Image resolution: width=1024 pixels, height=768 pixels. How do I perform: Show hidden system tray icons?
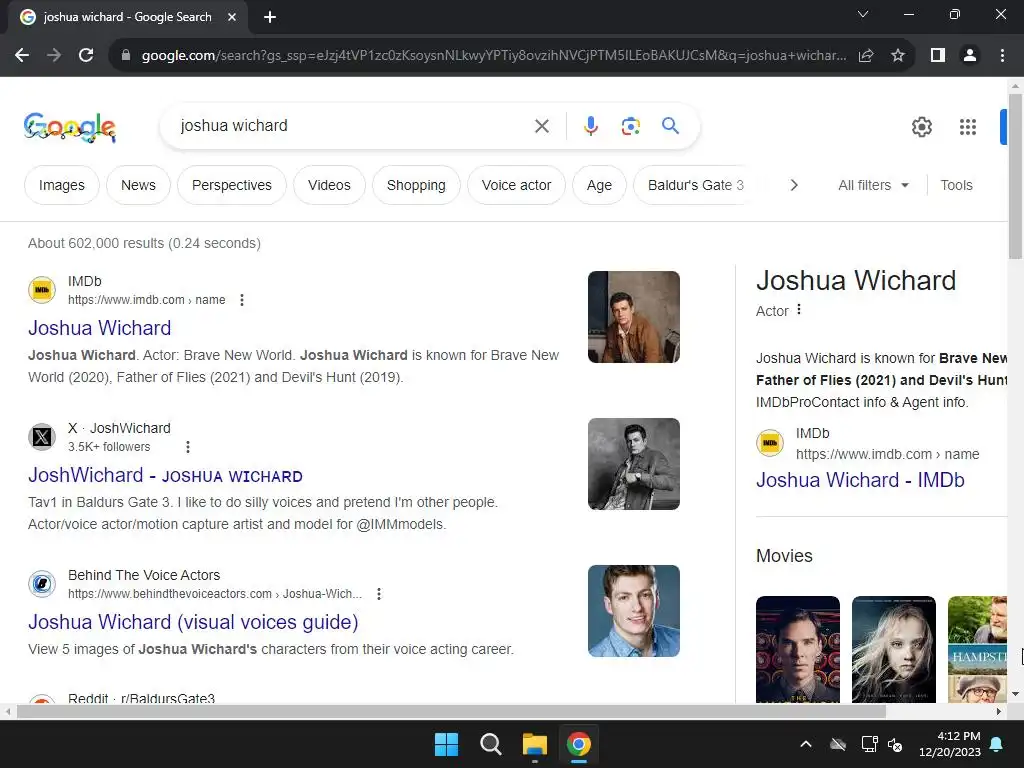806,744
